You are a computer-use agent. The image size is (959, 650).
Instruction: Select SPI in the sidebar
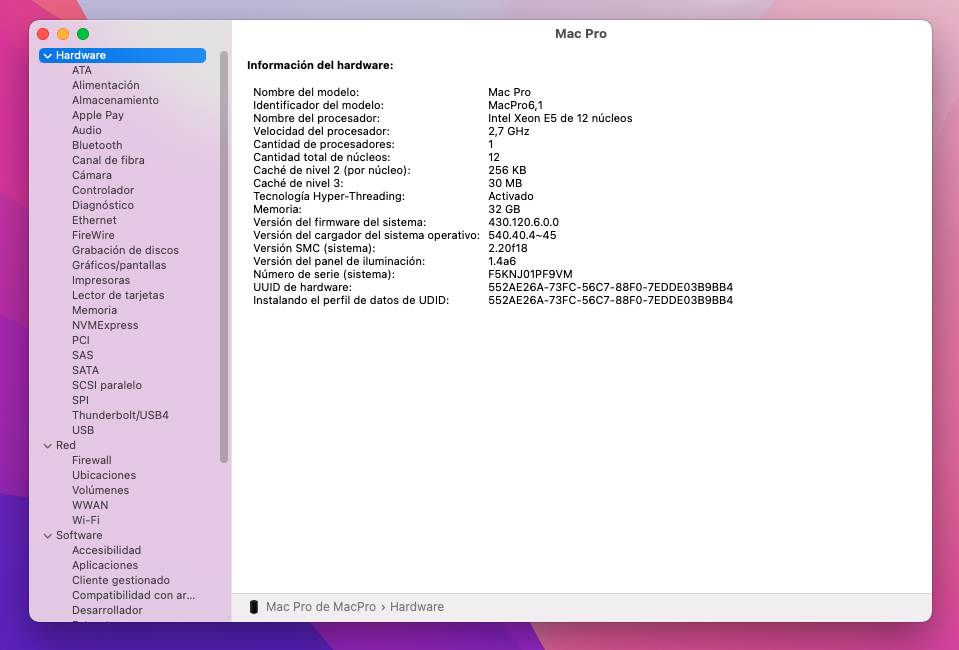point(80,400)
